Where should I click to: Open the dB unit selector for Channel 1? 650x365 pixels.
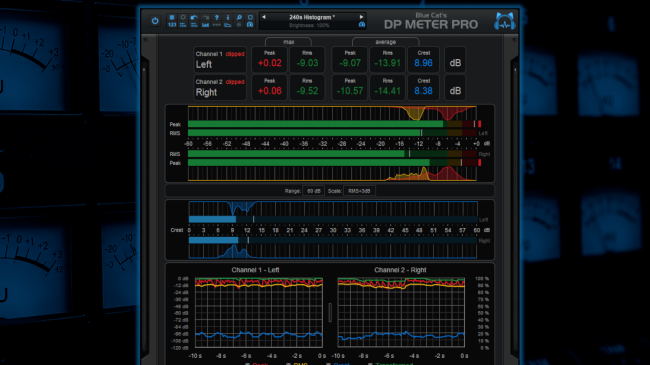pyautogui.click(x=455, y=60)
